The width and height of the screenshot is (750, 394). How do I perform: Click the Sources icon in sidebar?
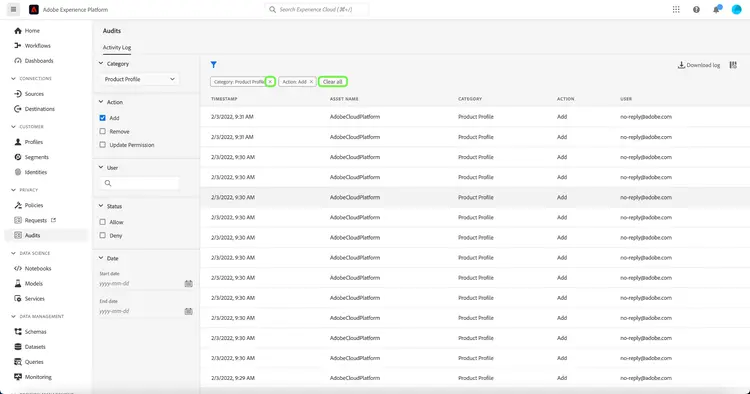18,94
